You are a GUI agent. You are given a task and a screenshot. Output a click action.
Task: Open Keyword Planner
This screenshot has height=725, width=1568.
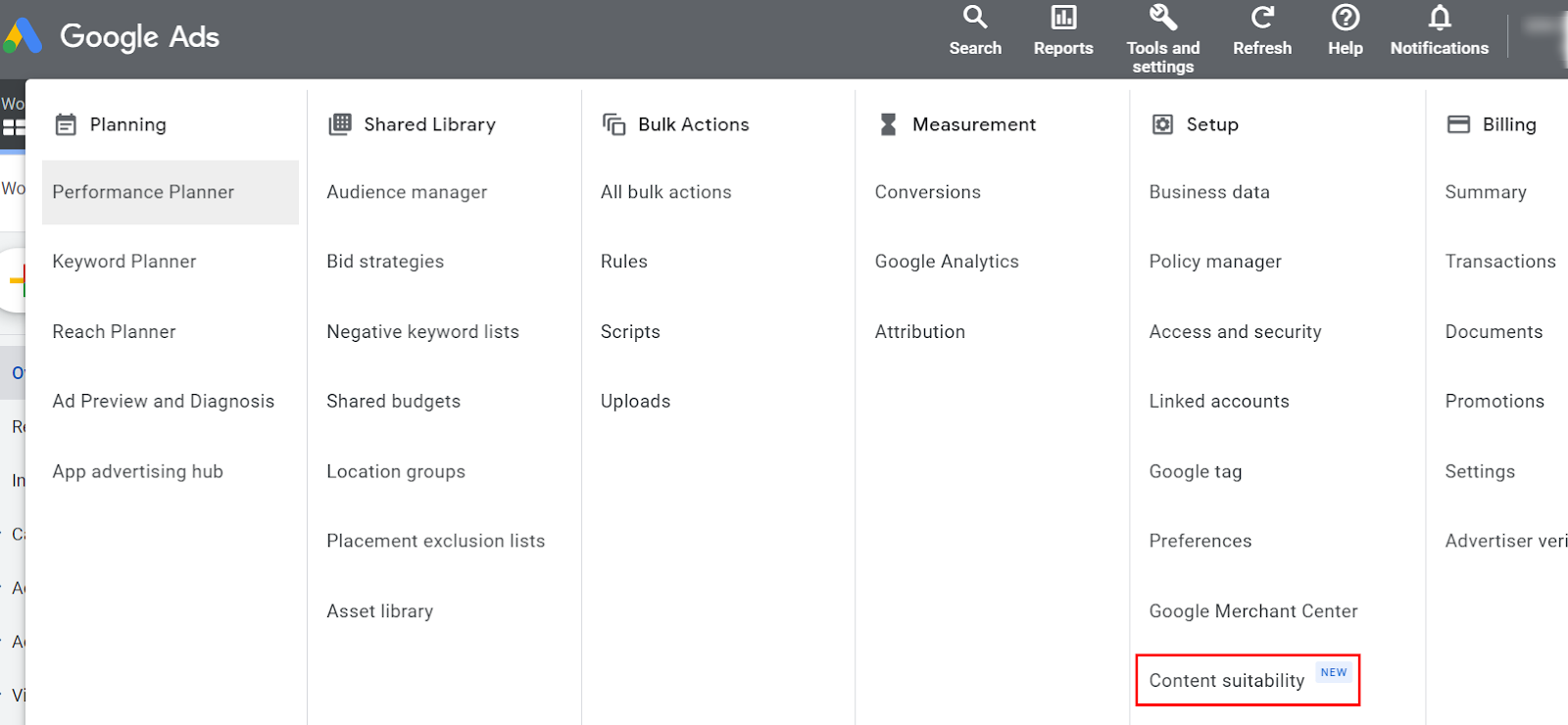click(x=124, y=262)
